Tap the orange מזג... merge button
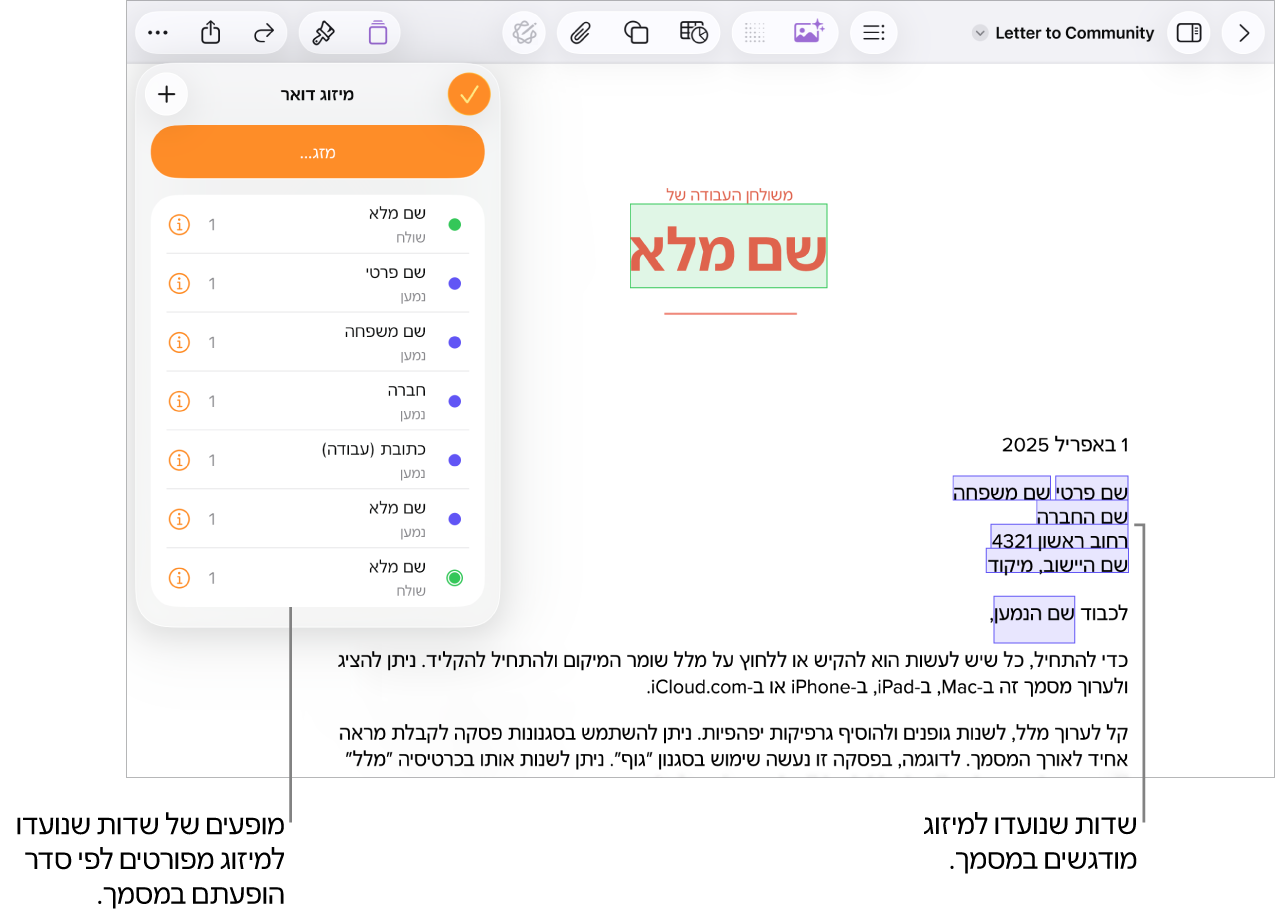The image size is (1276, 913). [318, 152]
